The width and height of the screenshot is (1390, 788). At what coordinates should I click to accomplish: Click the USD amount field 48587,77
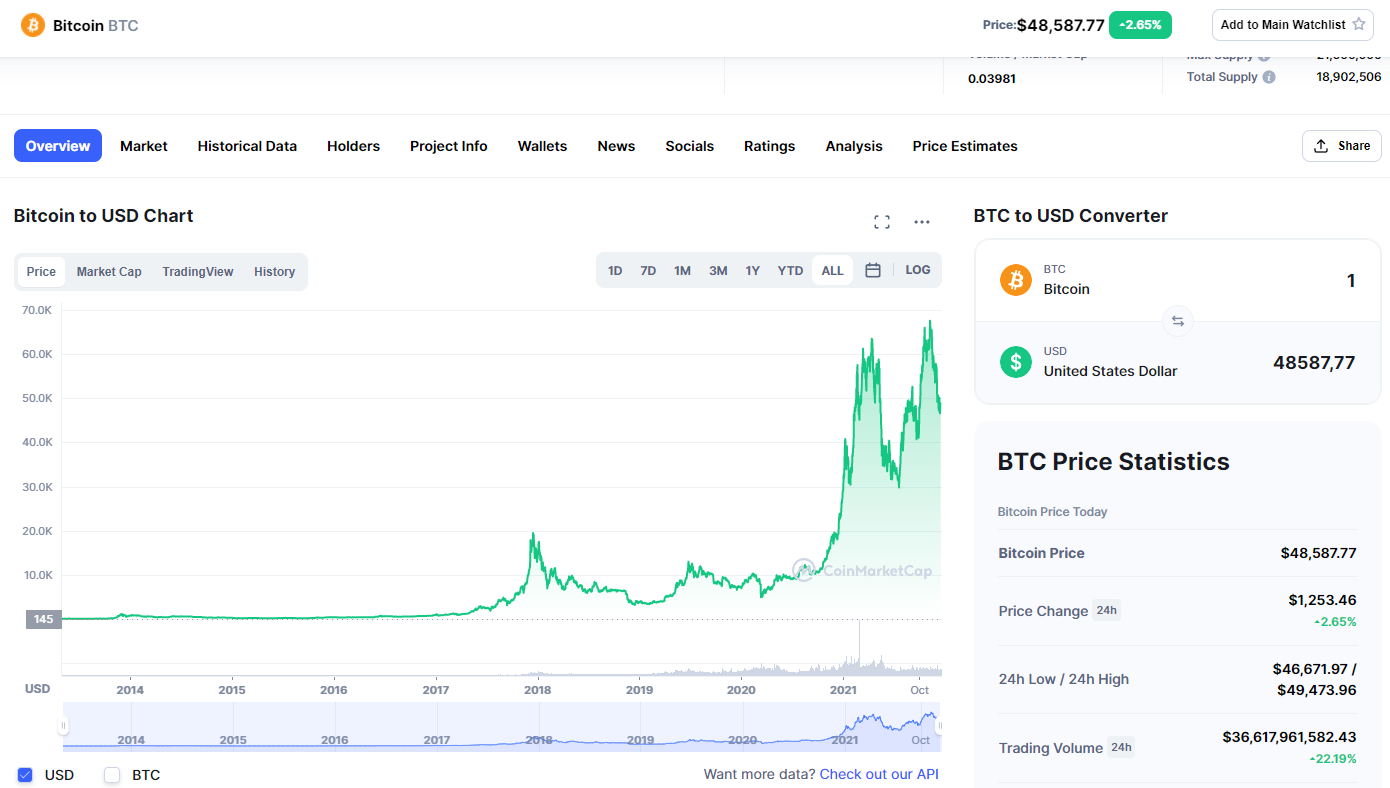point(1314,363)
